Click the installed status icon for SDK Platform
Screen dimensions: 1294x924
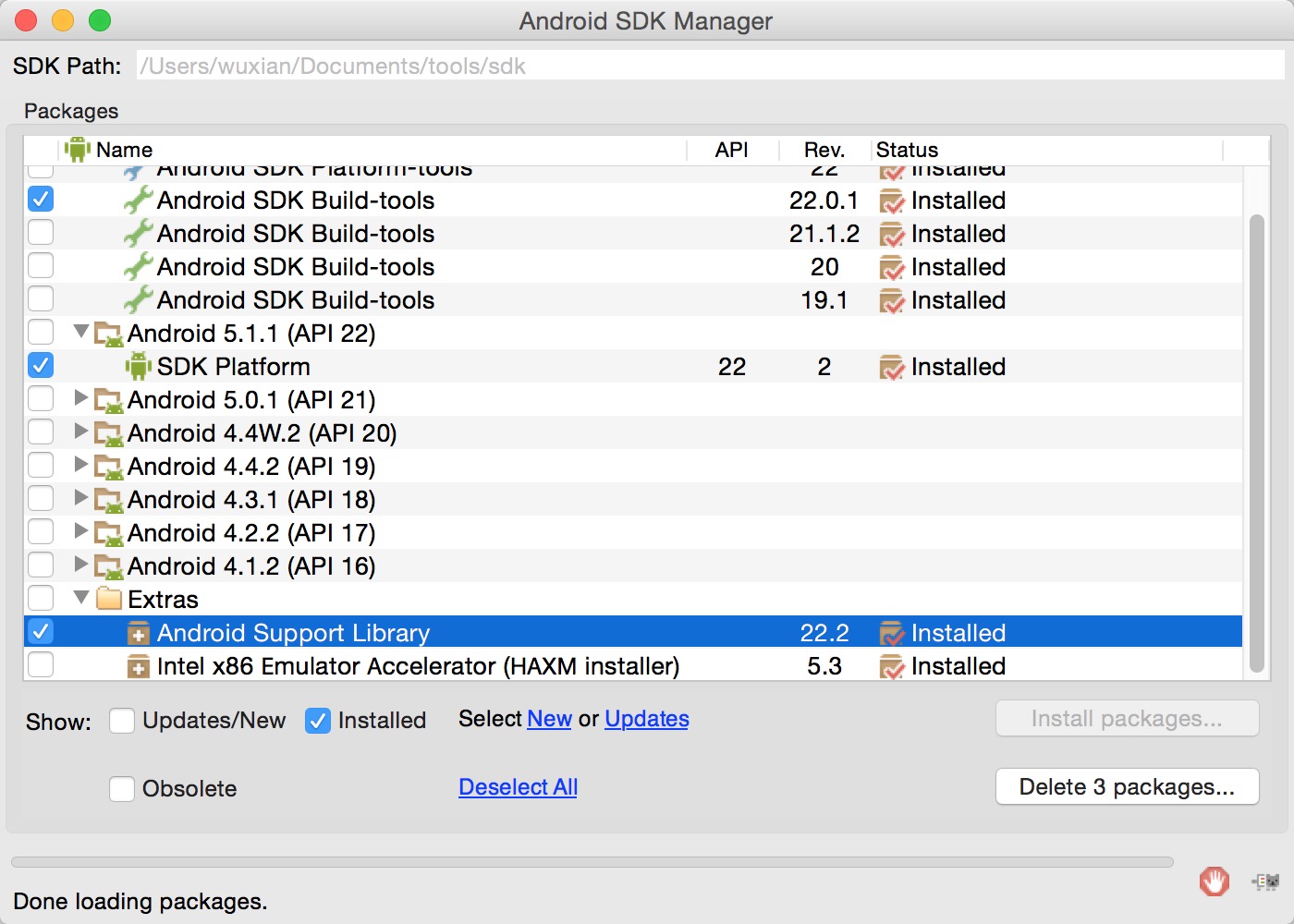click(892, 367)
